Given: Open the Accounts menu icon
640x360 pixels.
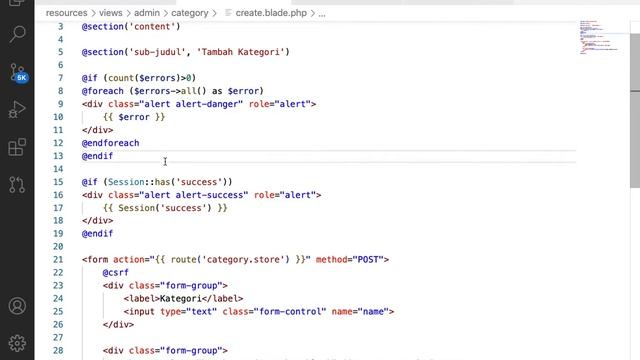Looking at the screenshot, I should [x=17, y=306].
